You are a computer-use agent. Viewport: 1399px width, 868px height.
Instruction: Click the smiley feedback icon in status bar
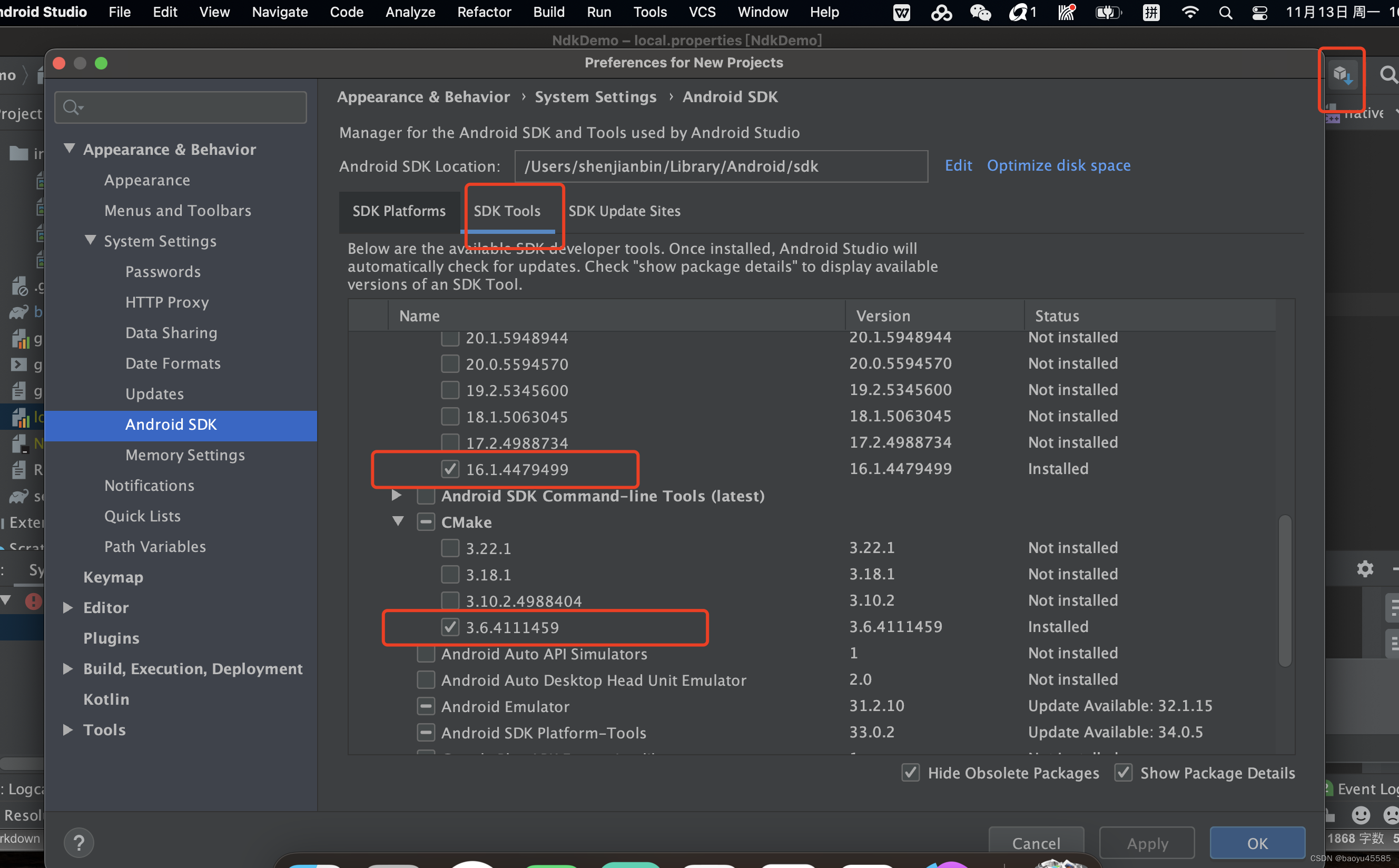click(x=1361, y=815)
